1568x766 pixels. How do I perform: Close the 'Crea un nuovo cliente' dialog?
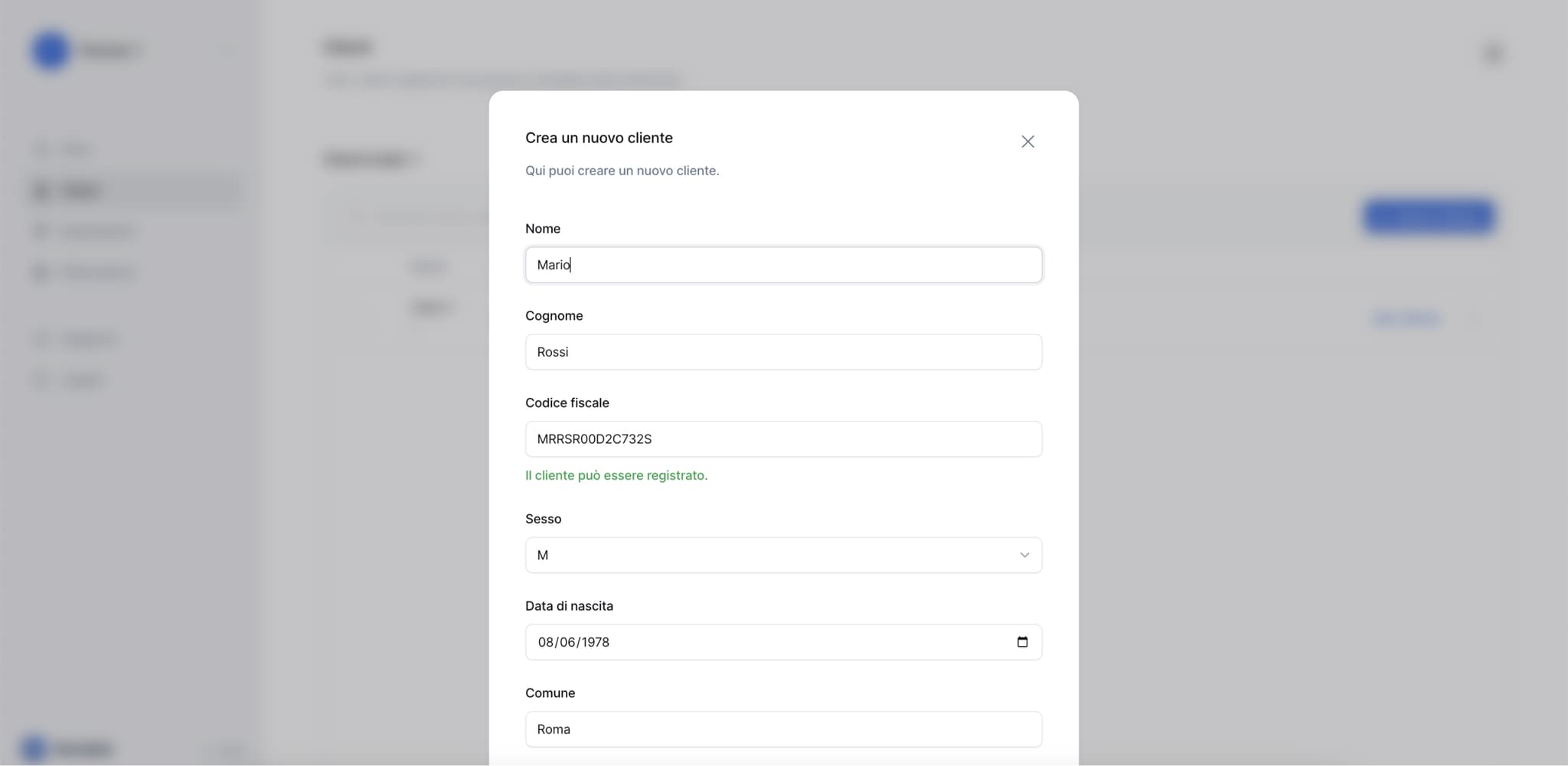tap(1027, 142)
